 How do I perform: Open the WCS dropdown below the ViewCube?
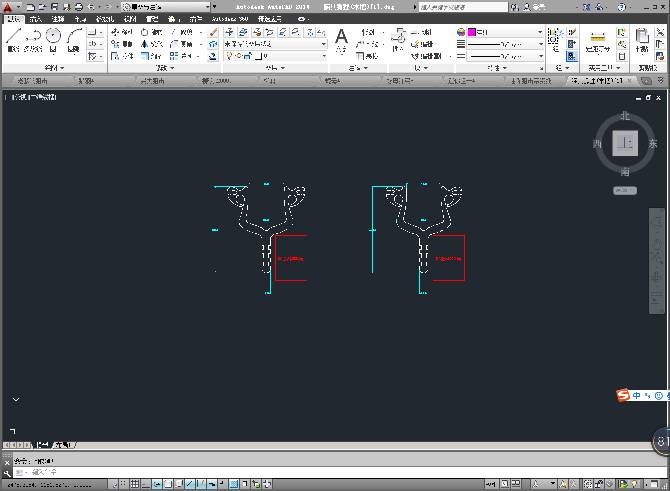pyautogui.click(x=625, y=191)
